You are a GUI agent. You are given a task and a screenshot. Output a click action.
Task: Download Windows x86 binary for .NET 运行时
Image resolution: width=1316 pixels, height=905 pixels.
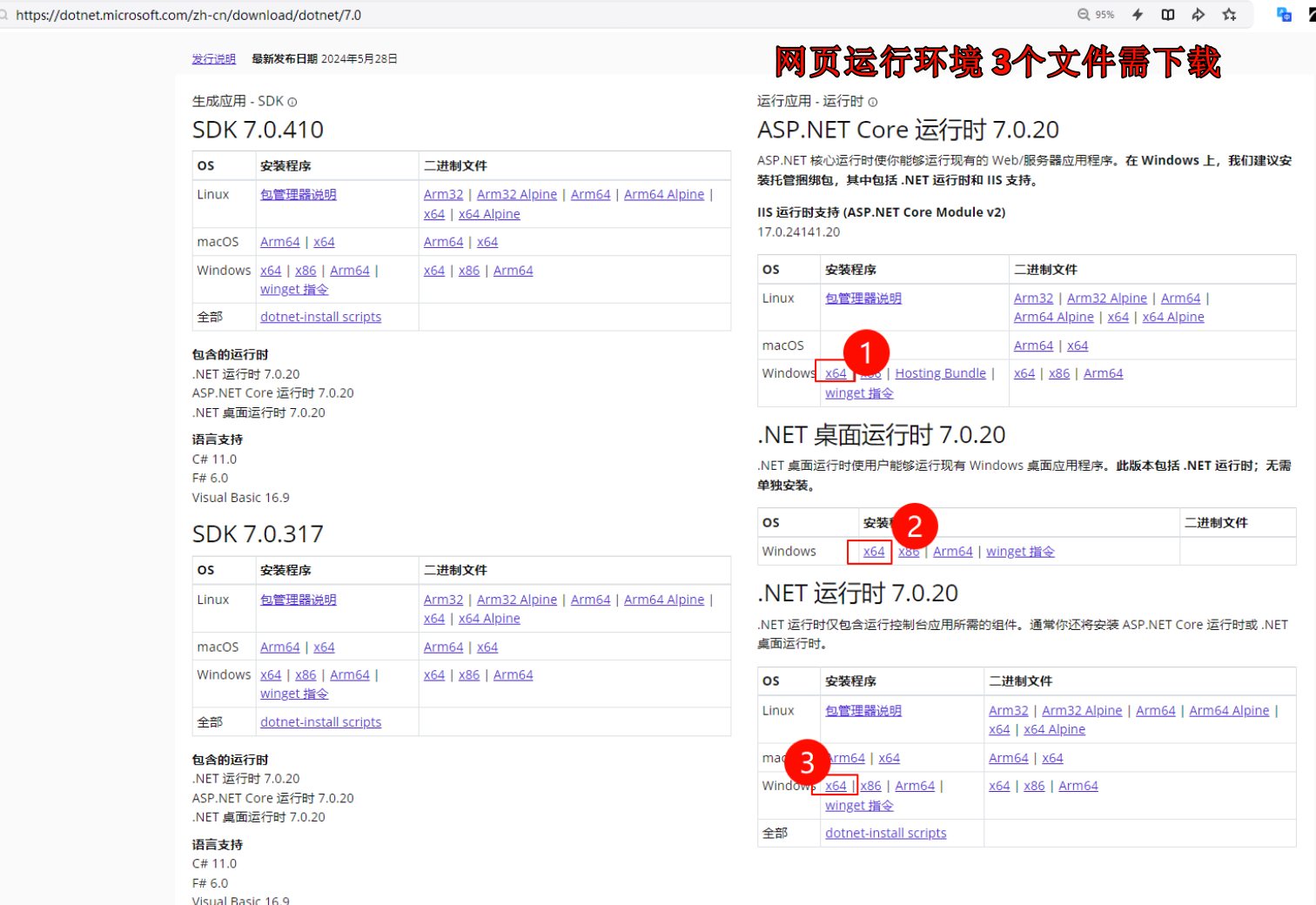coord(1034,786)
